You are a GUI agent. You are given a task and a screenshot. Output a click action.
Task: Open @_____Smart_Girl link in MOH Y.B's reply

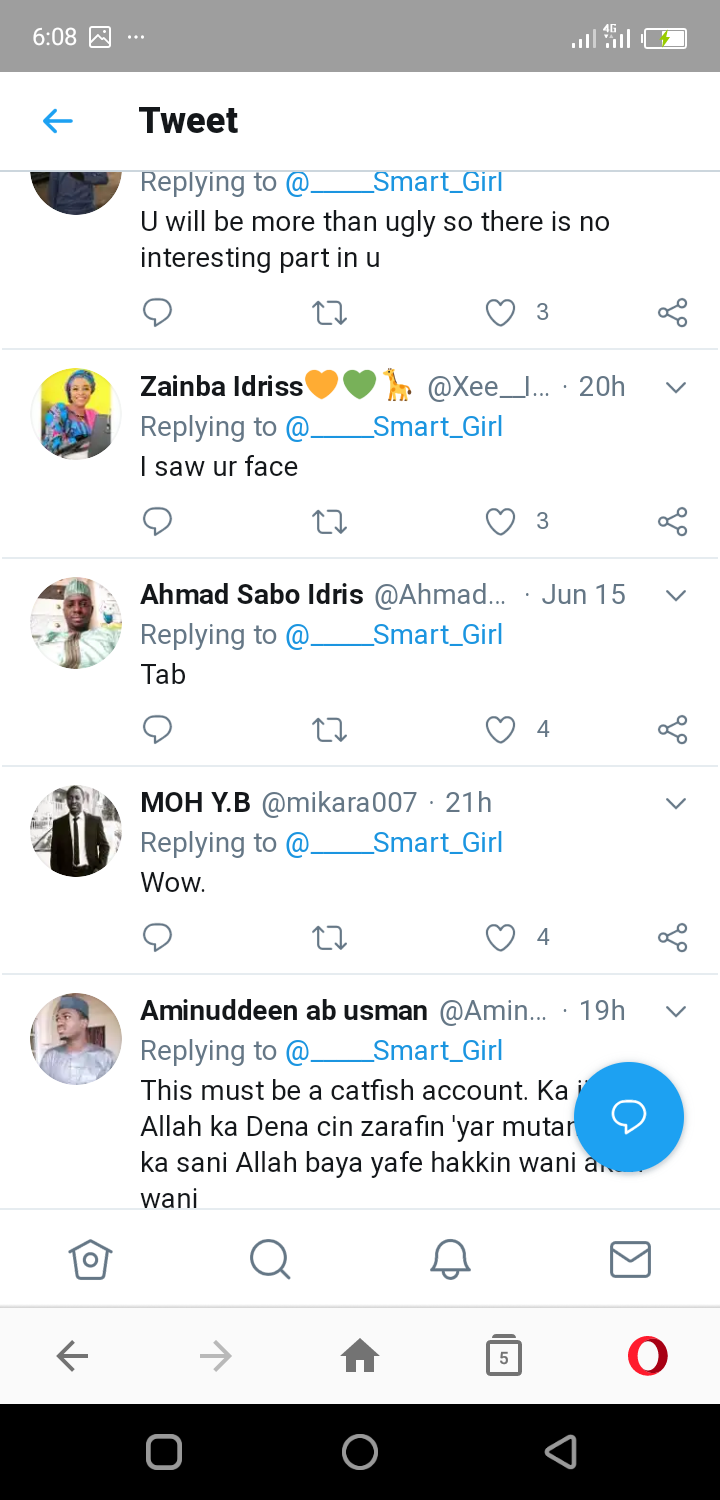tap(394, 843)
